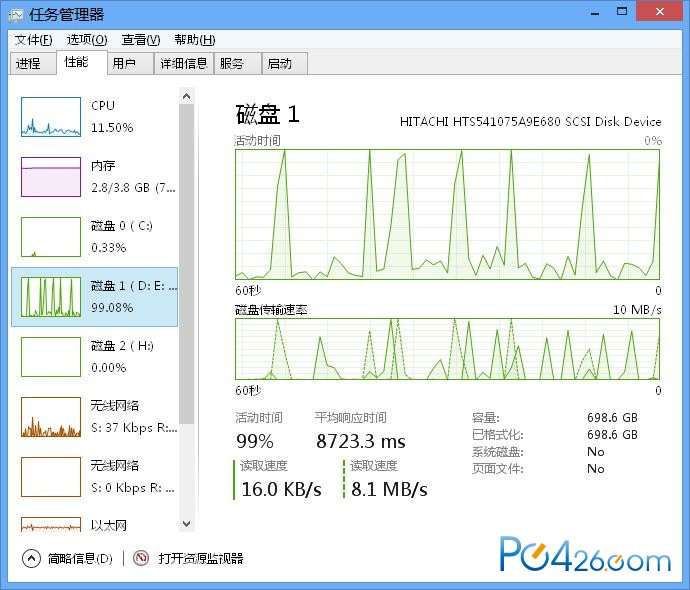Click the sidebar scroll up arrow

187,96
